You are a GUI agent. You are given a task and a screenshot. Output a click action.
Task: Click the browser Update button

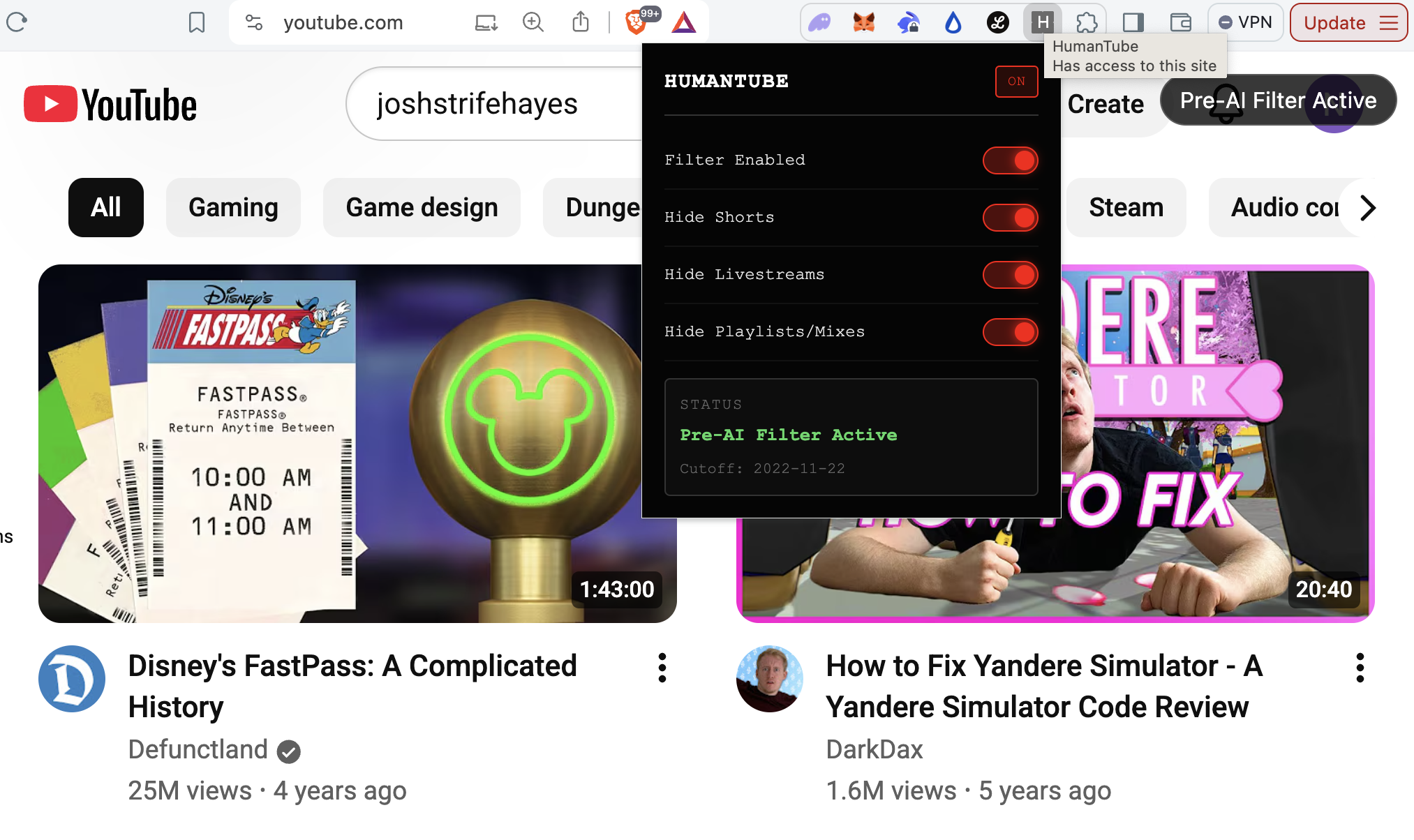pyautogui.click(x=1334, y=22)
